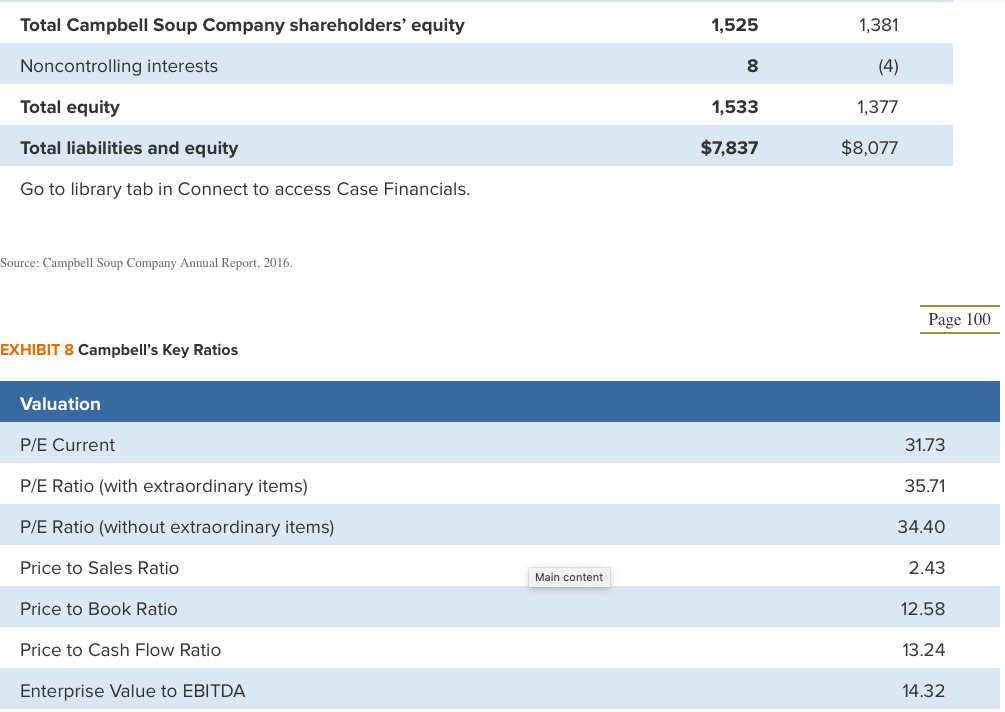Select the P/E Ratio without extraordinary items row

pyautogui.click(x=176, y=526)
